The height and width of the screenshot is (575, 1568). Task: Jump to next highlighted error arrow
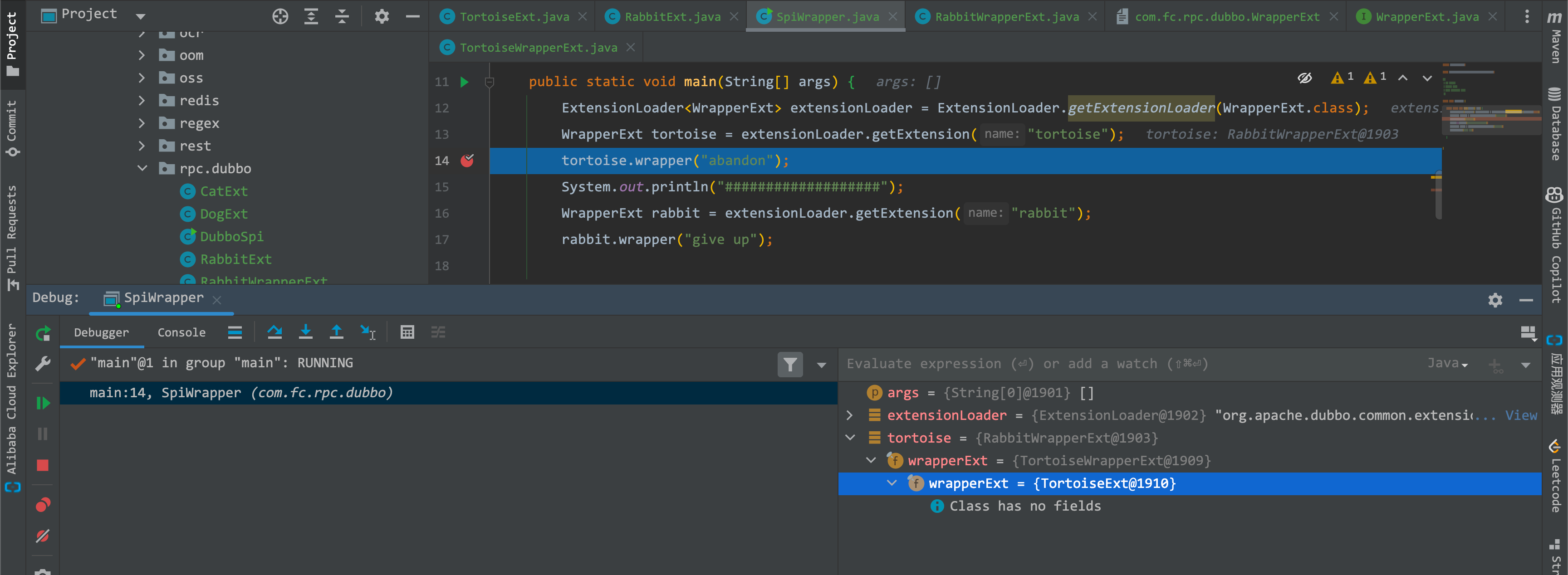point(1427,78)
